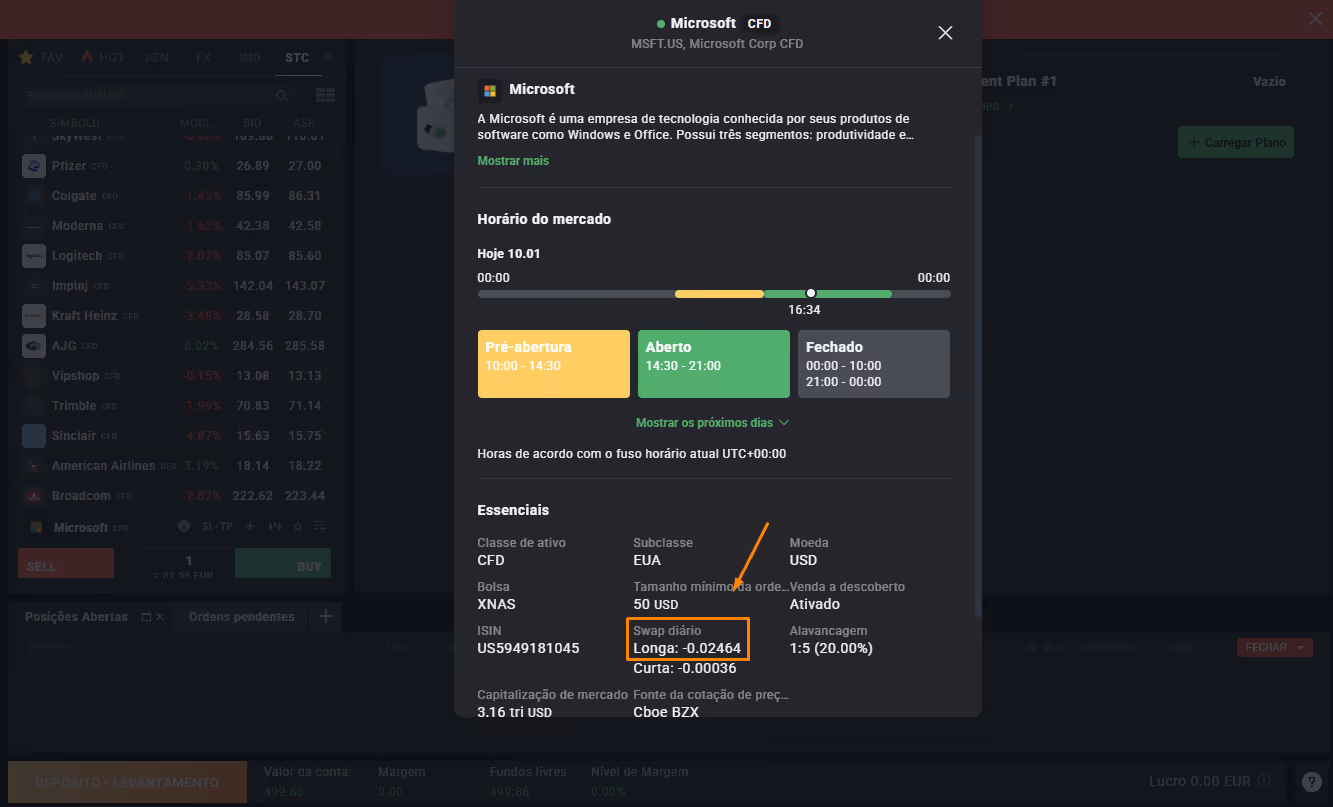1333x807 pixels.
Task: Select the American Airlines CFD row
Action: tap(175, 466)
